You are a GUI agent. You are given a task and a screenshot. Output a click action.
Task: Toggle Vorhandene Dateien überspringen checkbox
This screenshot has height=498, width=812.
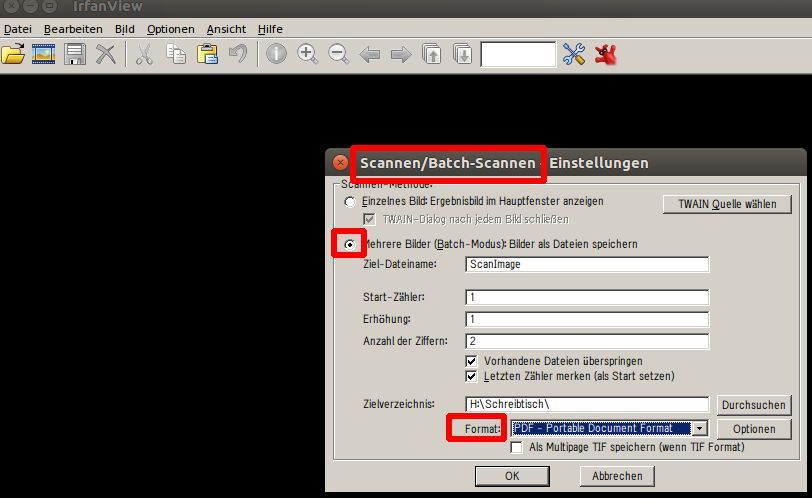471,361
